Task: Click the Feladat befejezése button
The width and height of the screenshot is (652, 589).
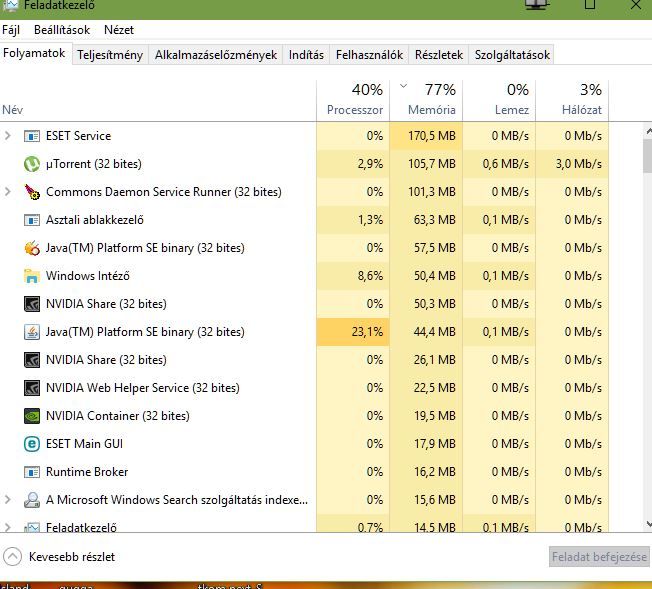Action: (599, 557)
